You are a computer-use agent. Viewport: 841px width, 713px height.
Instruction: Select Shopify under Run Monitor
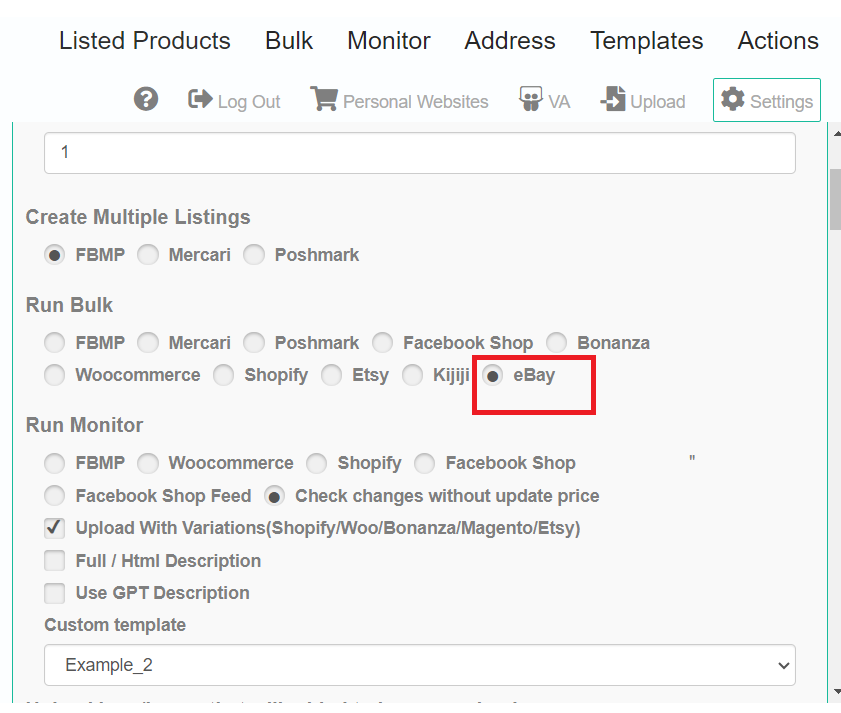click(316, 463)
